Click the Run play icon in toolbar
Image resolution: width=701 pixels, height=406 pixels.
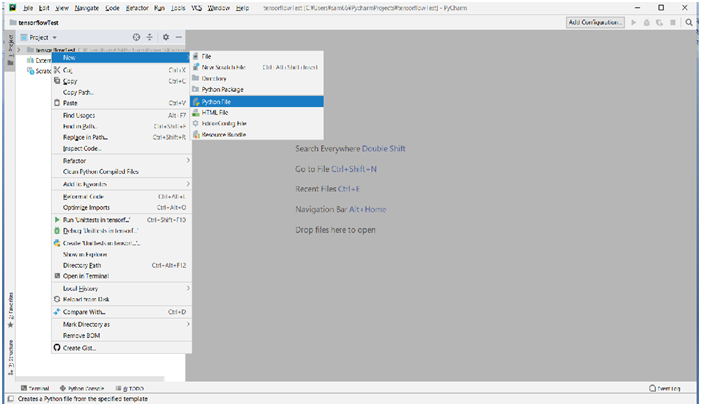click(633, 22)
